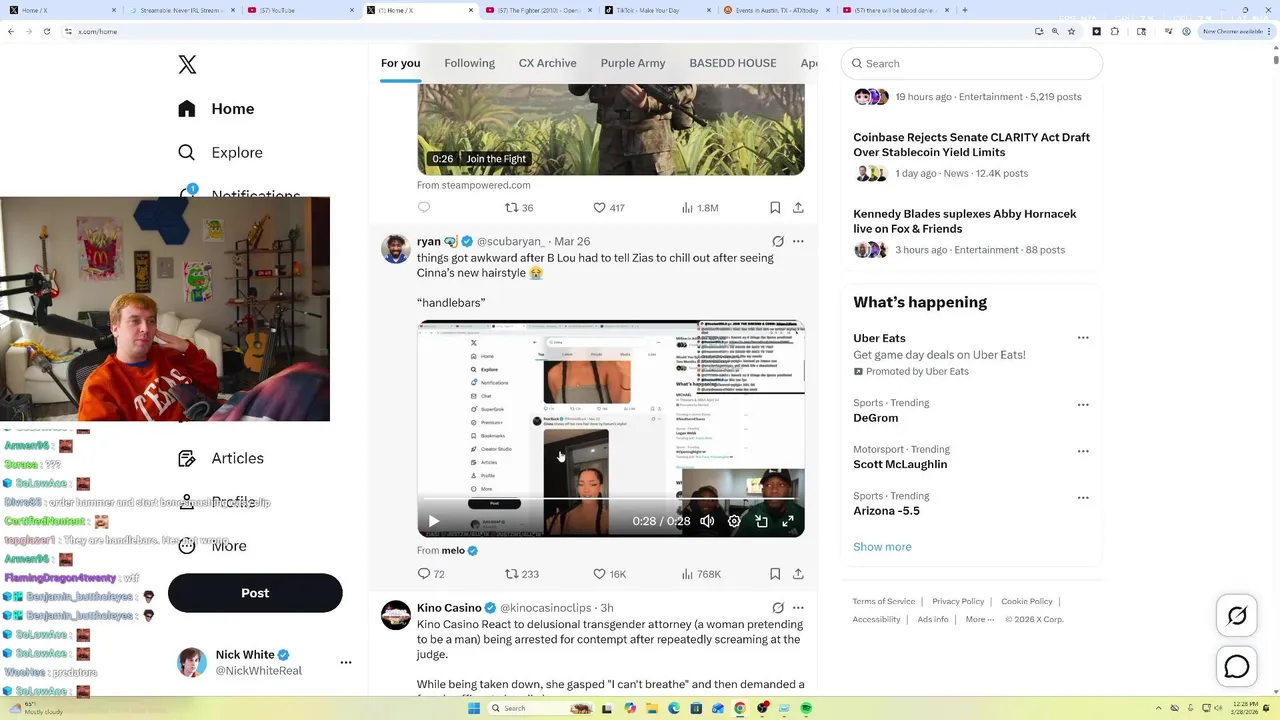This screenshot has width=1280, height=720.
Task: Open Grok explain on ryan's post
Action: [x=777, y=241]
